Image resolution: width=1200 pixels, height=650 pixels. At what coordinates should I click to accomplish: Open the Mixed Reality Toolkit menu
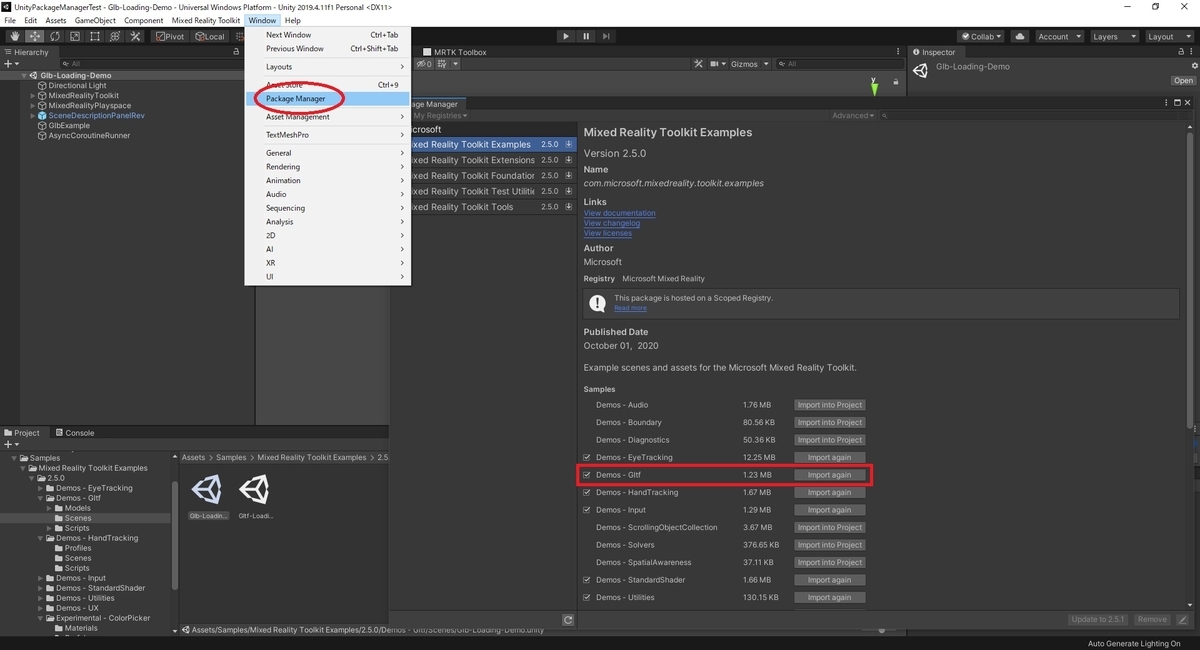206,20
